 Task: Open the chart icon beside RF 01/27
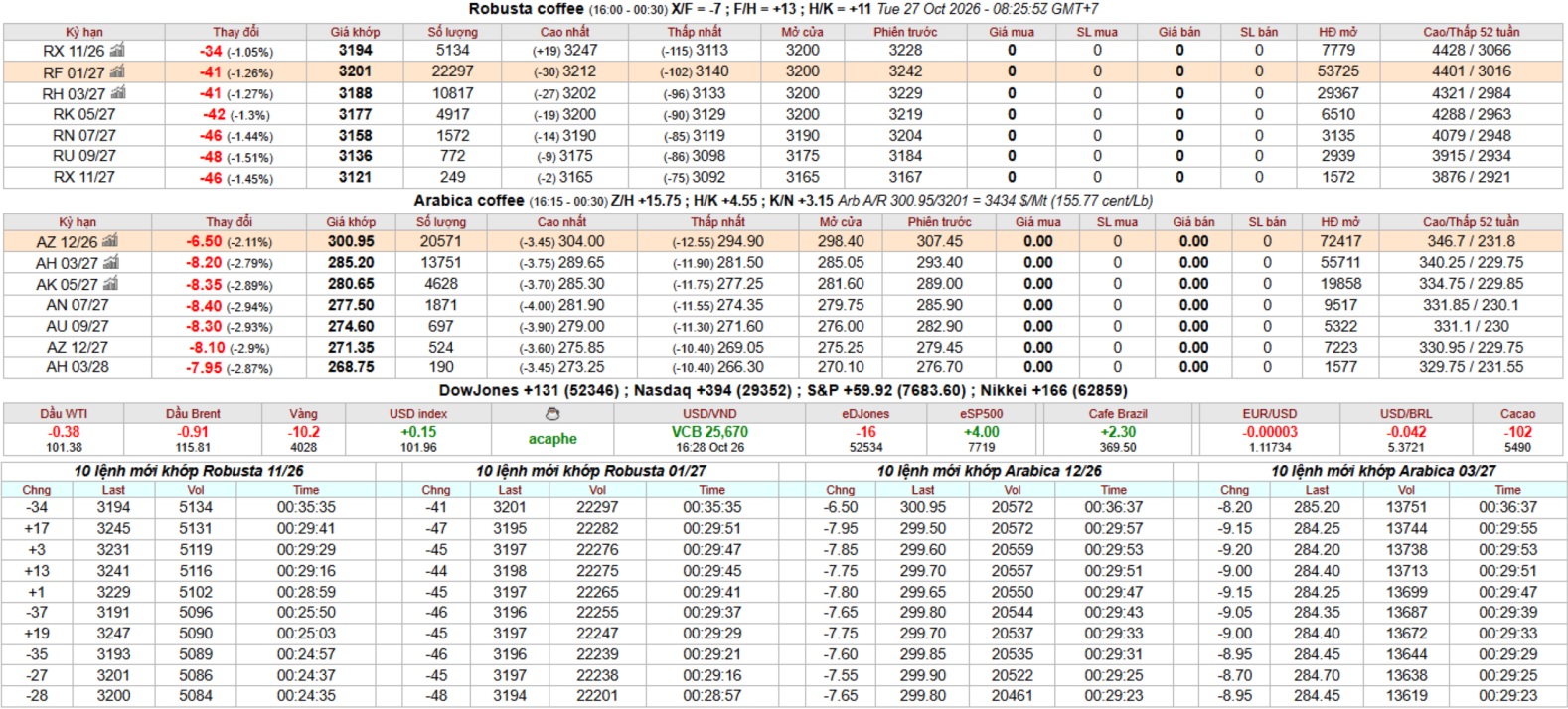117,71
